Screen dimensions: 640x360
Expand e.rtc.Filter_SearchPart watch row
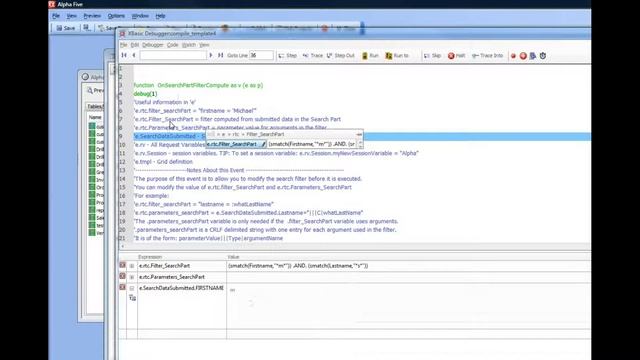point(132,266)
